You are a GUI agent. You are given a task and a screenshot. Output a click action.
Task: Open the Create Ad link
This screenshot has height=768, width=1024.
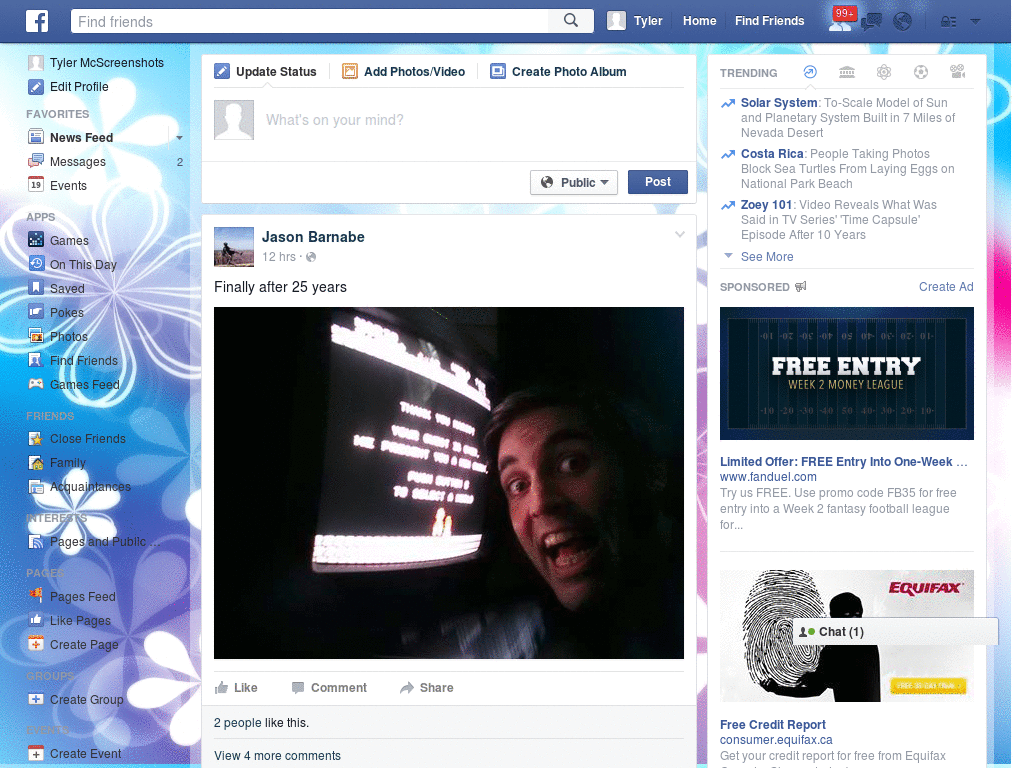946,287
